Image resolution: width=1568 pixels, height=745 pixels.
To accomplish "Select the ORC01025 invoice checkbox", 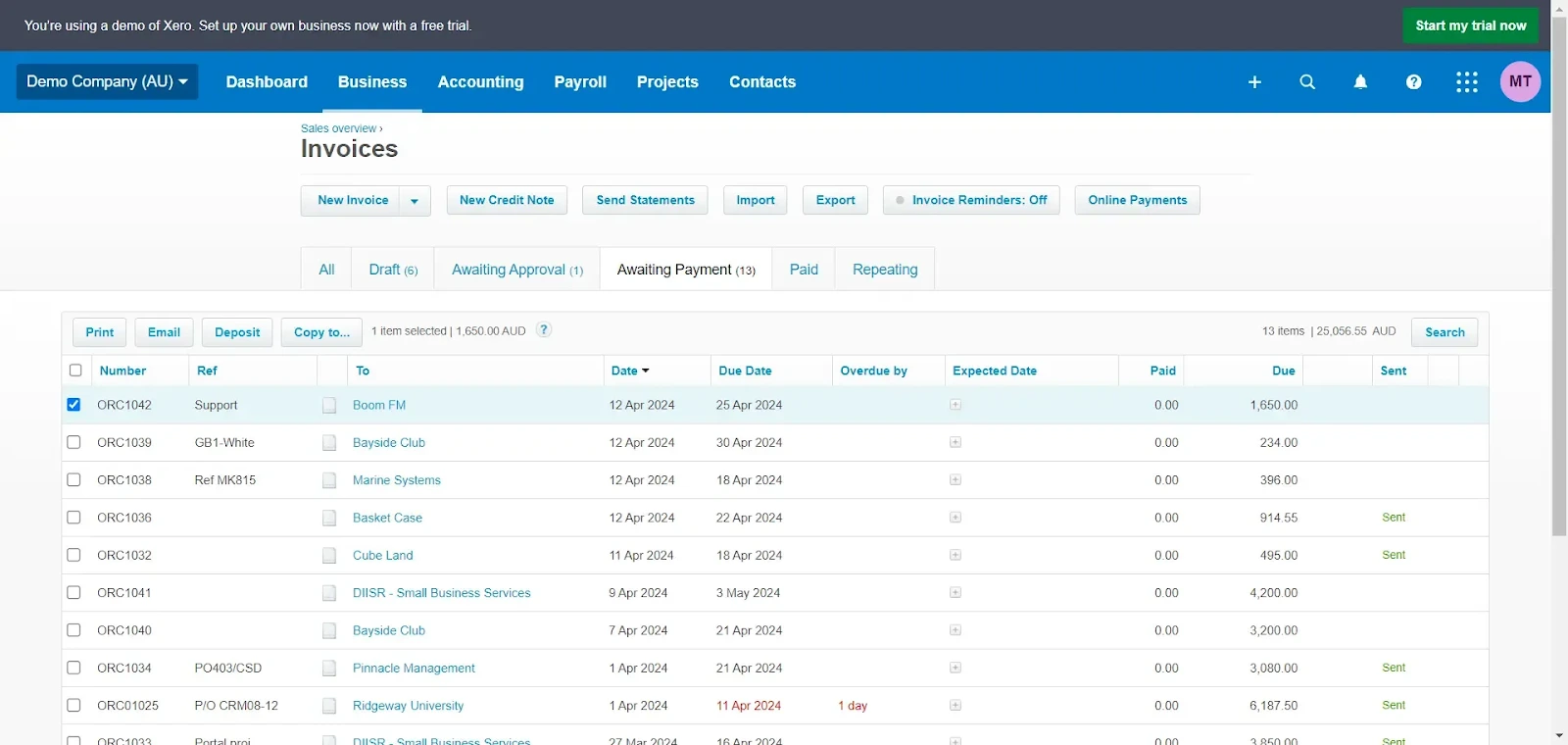I will click(73, 705).
